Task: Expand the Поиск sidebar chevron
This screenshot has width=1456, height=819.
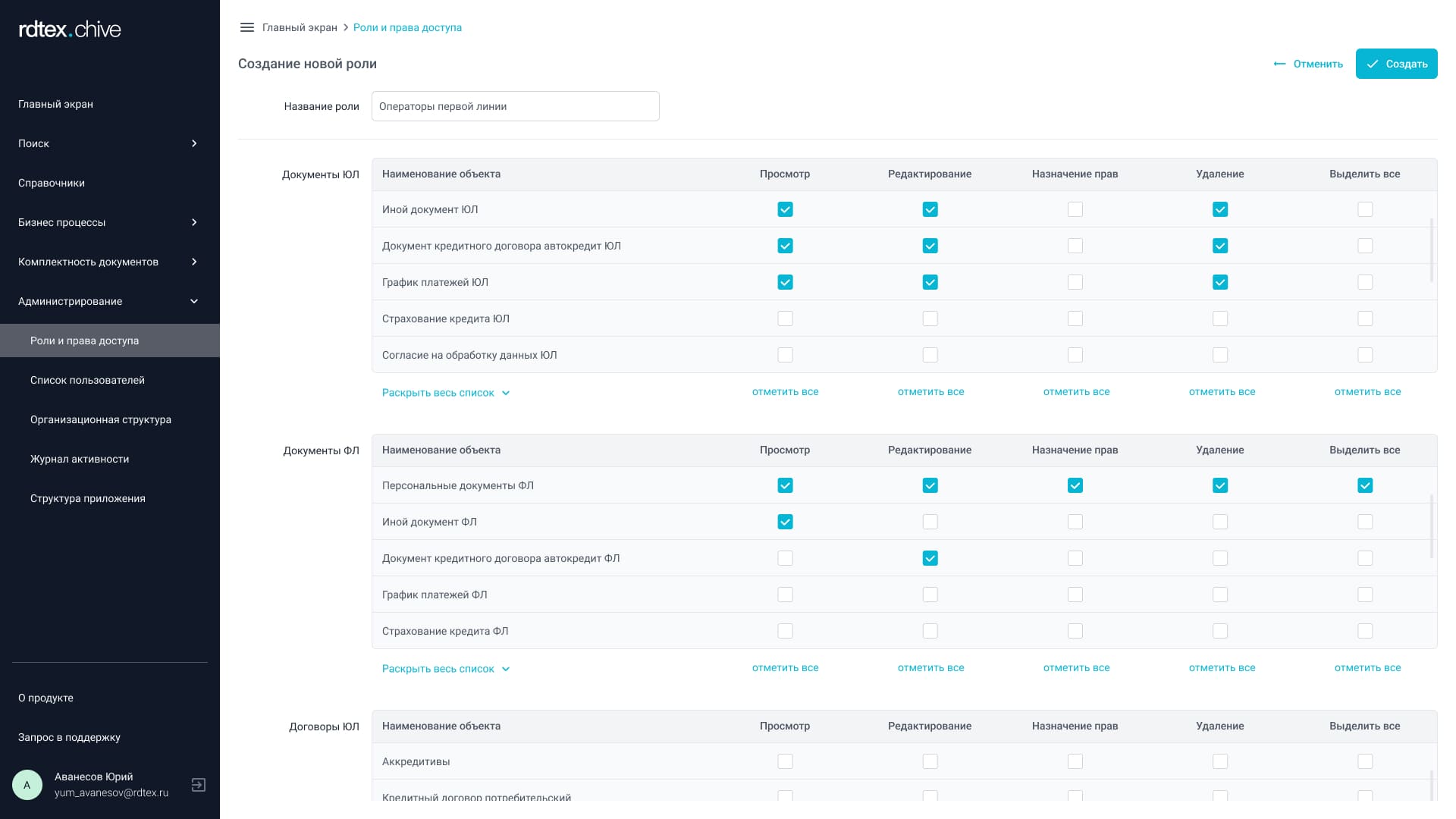Action: [194, 143]
